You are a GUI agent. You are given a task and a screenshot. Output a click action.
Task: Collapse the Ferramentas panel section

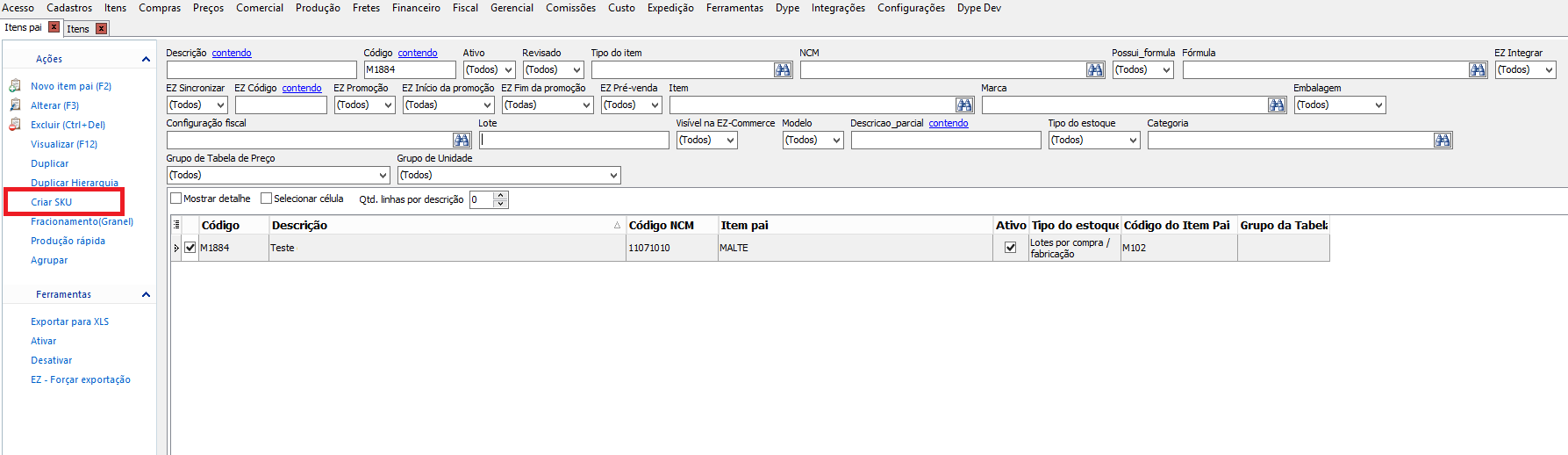pyautogui.click(x=146, y=294)
